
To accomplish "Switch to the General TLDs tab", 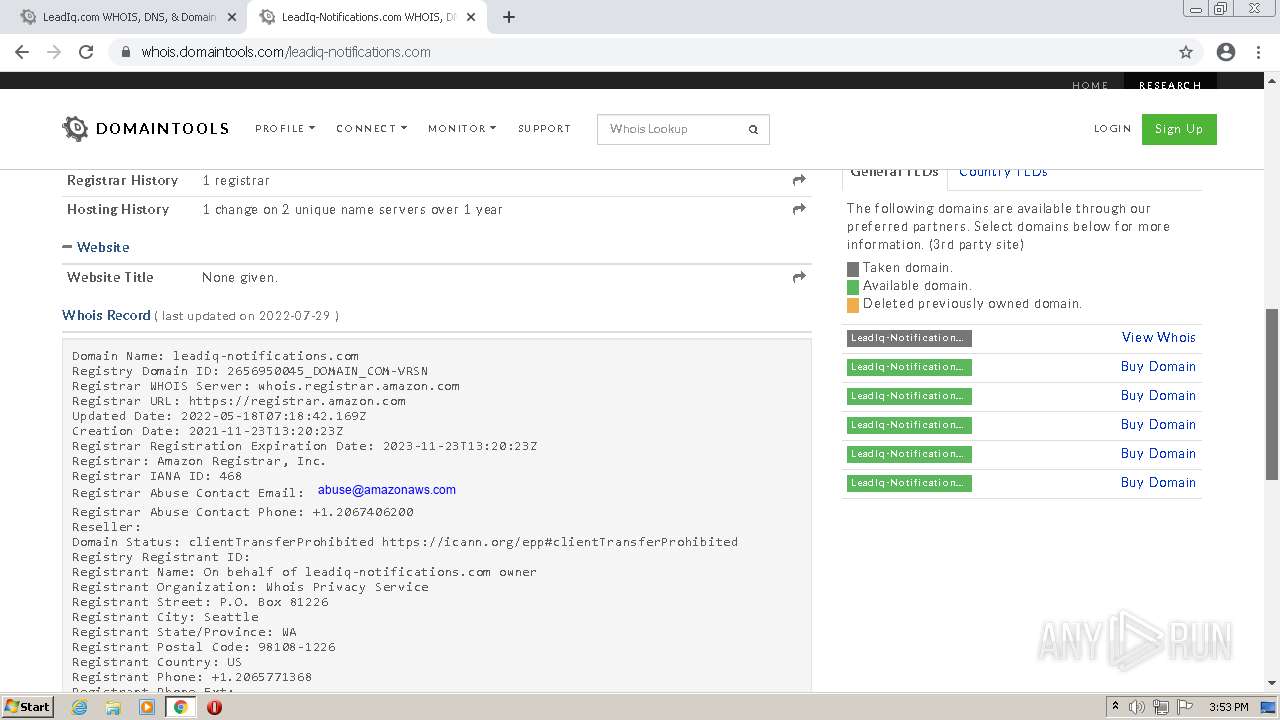I will coord(894,174).
